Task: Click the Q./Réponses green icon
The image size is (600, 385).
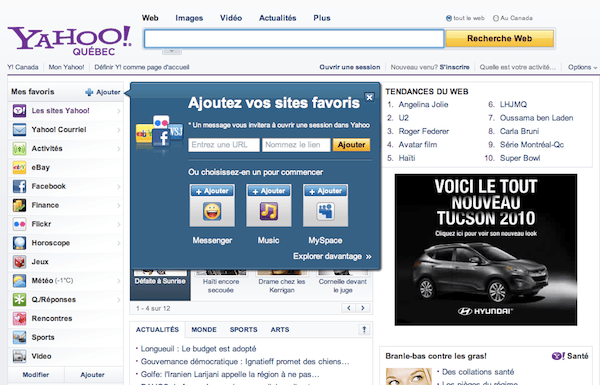Action: click(x=20, y=300)
